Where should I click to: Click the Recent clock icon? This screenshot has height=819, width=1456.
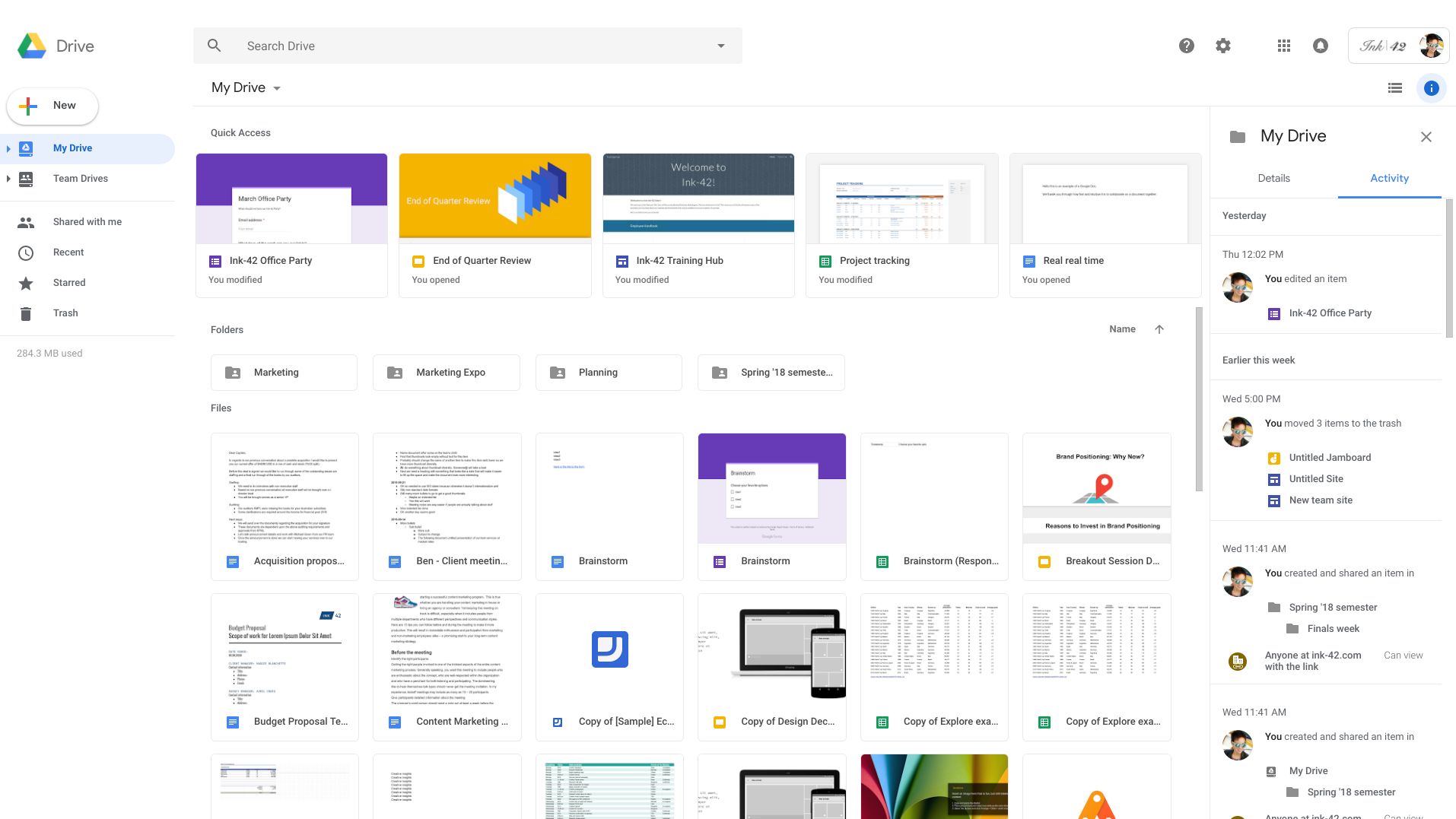coord(26,252)
